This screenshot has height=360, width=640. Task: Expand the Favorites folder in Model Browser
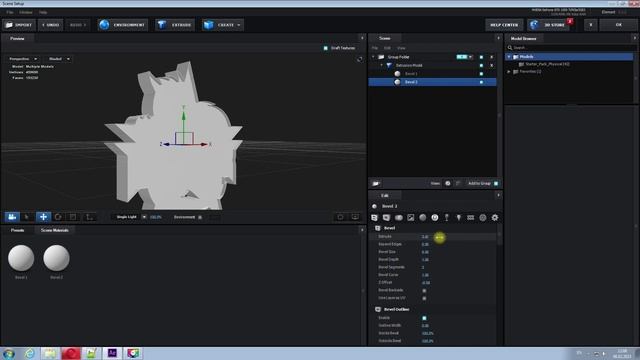tap(509, 71)
